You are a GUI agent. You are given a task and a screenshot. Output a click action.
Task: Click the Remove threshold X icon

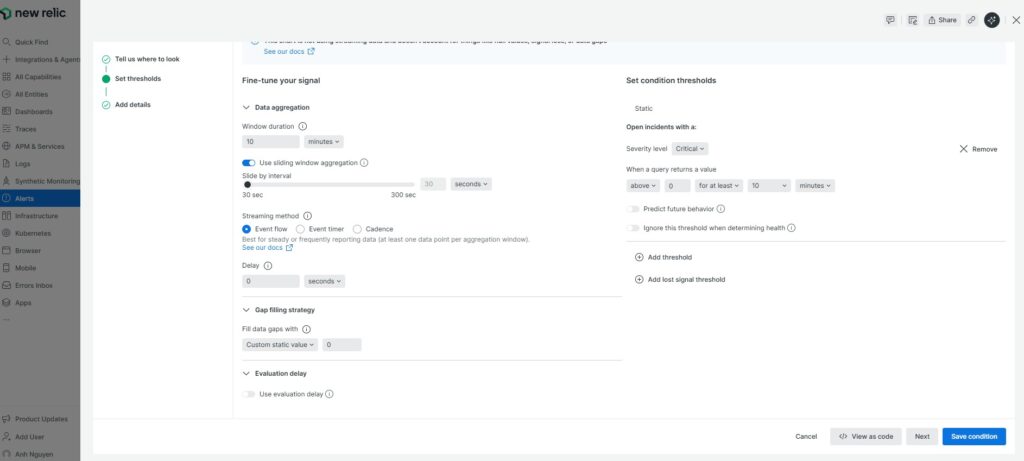tap(963, 149)
